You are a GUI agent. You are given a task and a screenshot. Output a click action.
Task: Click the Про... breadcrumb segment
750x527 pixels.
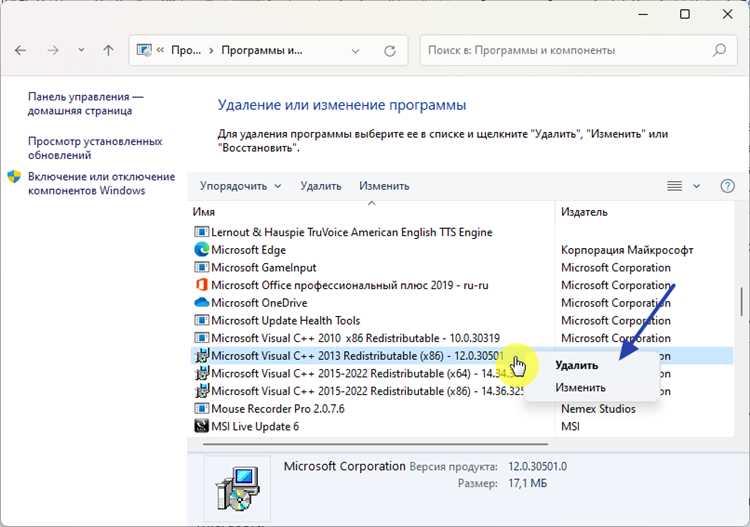(186, 50)
